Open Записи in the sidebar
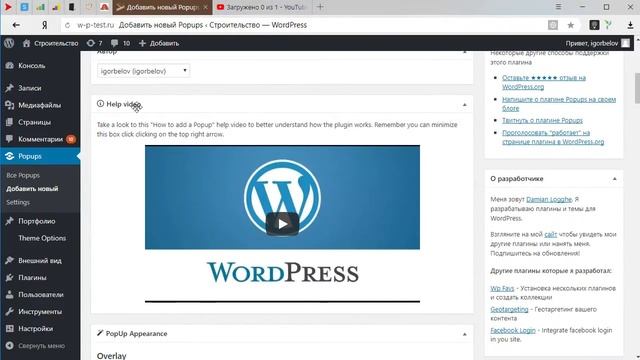 29,88
